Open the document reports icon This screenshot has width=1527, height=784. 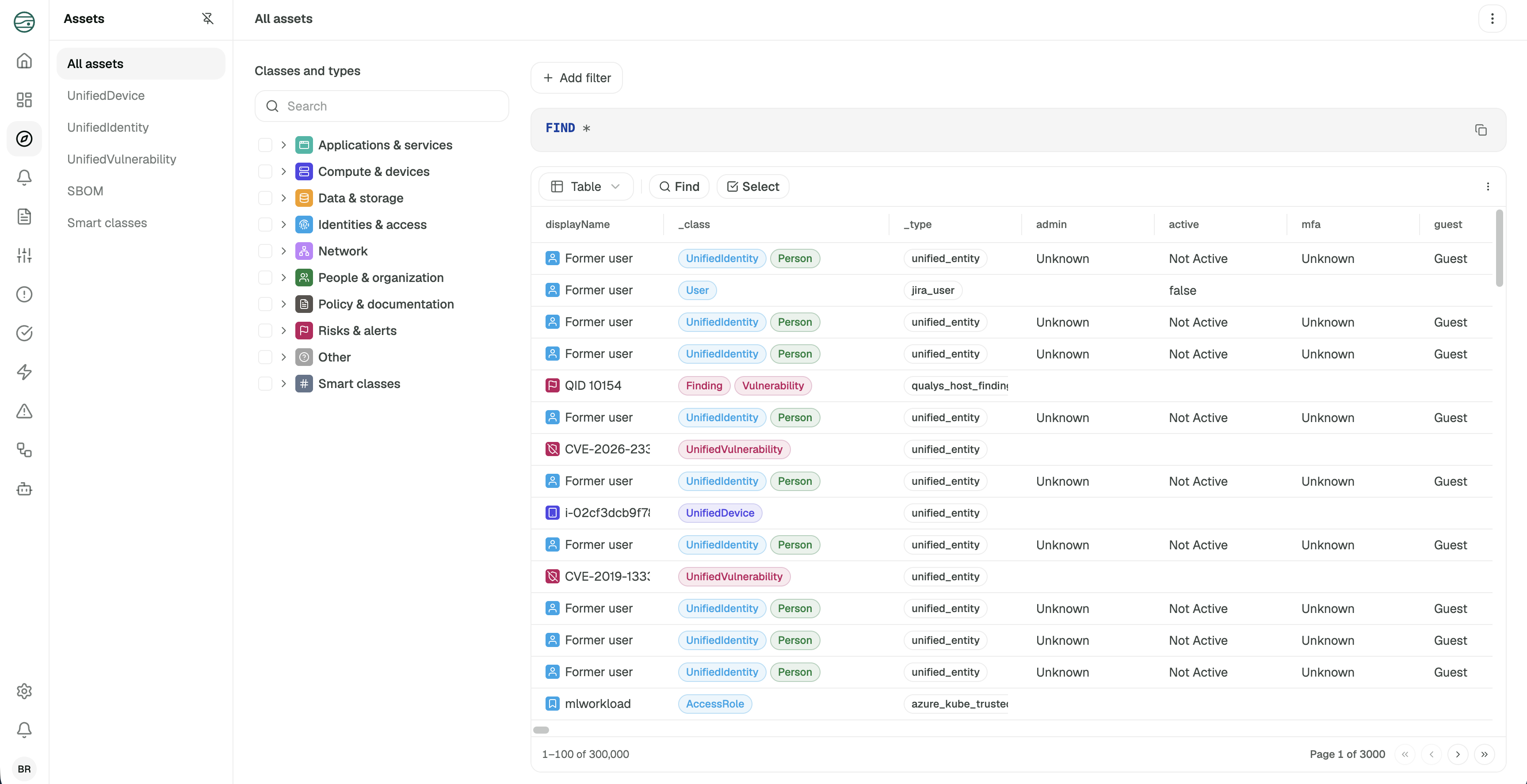click(x=24, y=216)
